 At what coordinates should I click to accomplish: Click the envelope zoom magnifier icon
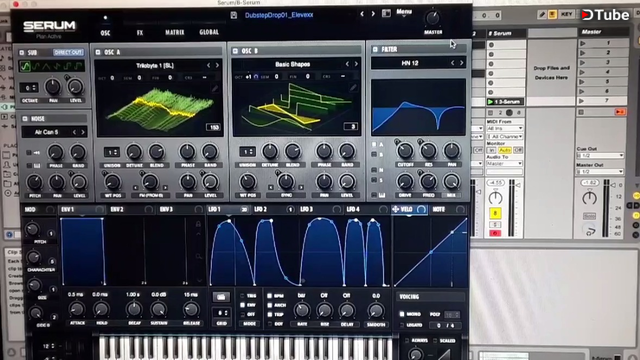tap(198, 256)
